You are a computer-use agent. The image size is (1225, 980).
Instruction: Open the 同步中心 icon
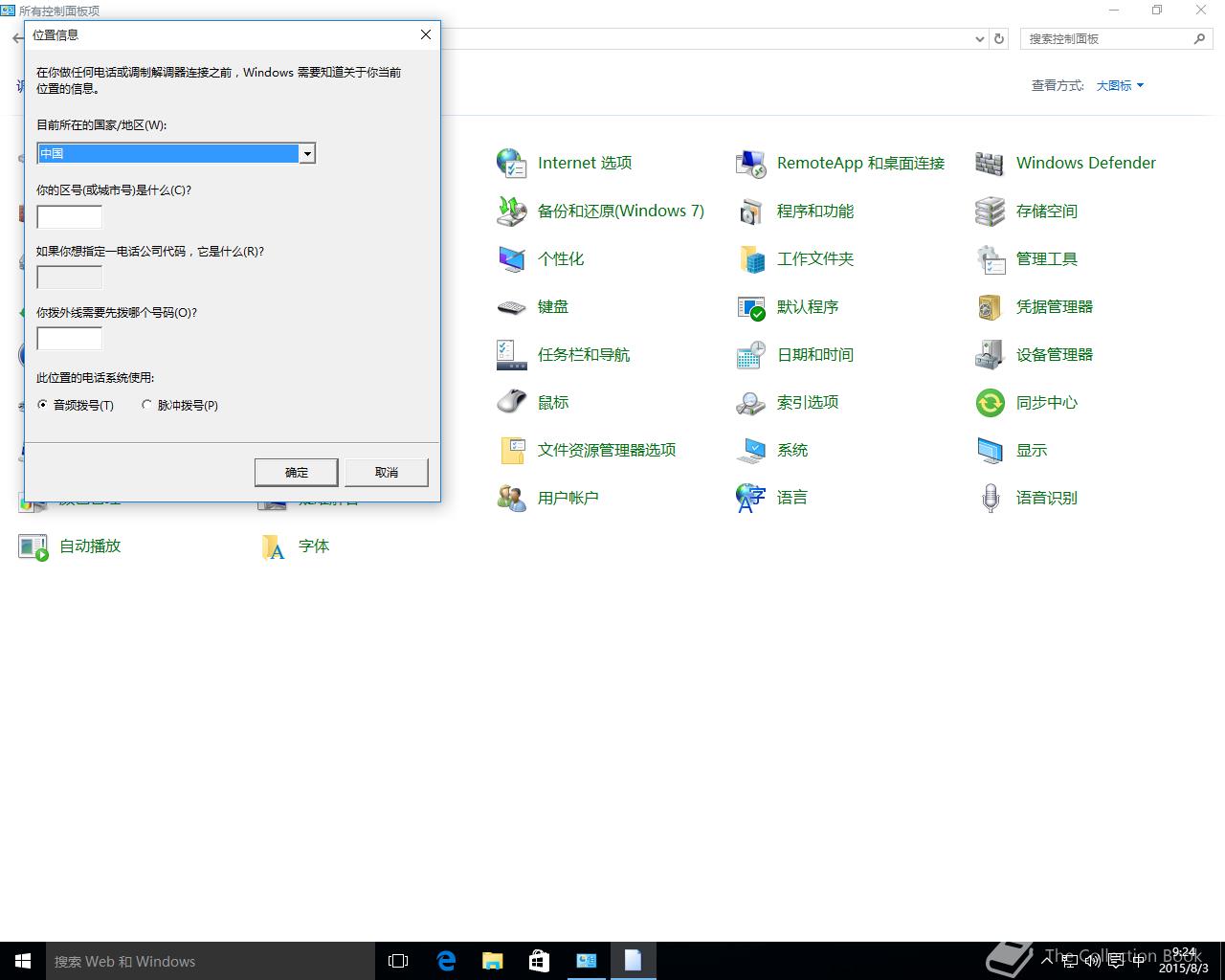coord(991,402)
